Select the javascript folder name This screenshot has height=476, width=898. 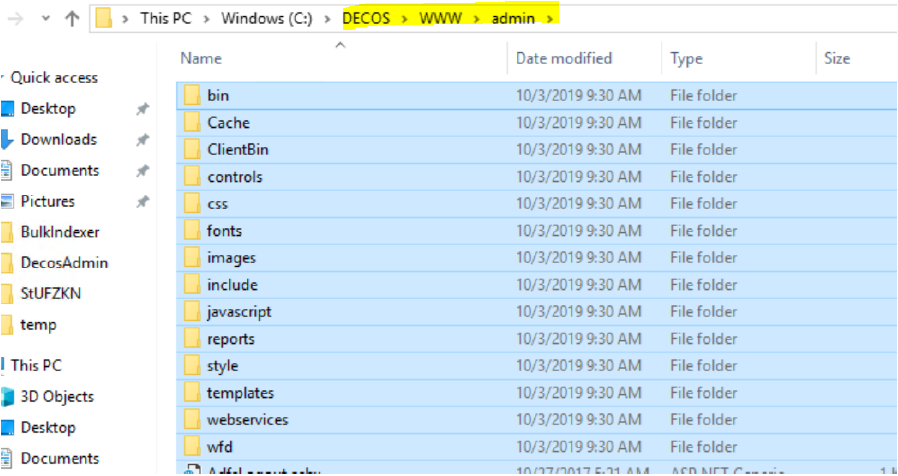click(x=239, y=312)
